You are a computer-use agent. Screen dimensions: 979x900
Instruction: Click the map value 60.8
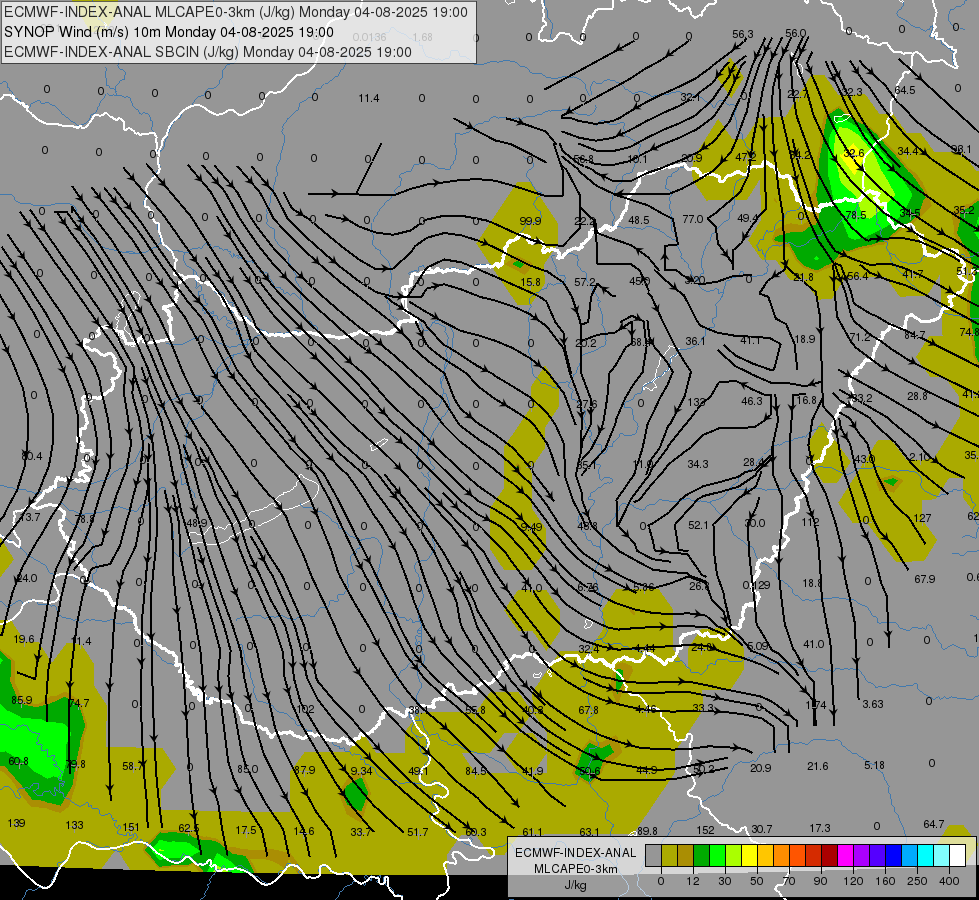click(x=18, y=761)
